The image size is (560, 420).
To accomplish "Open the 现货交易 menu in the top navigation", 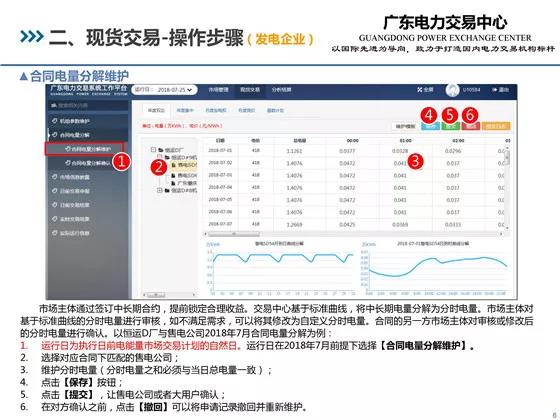I will (x=250, y=90).
